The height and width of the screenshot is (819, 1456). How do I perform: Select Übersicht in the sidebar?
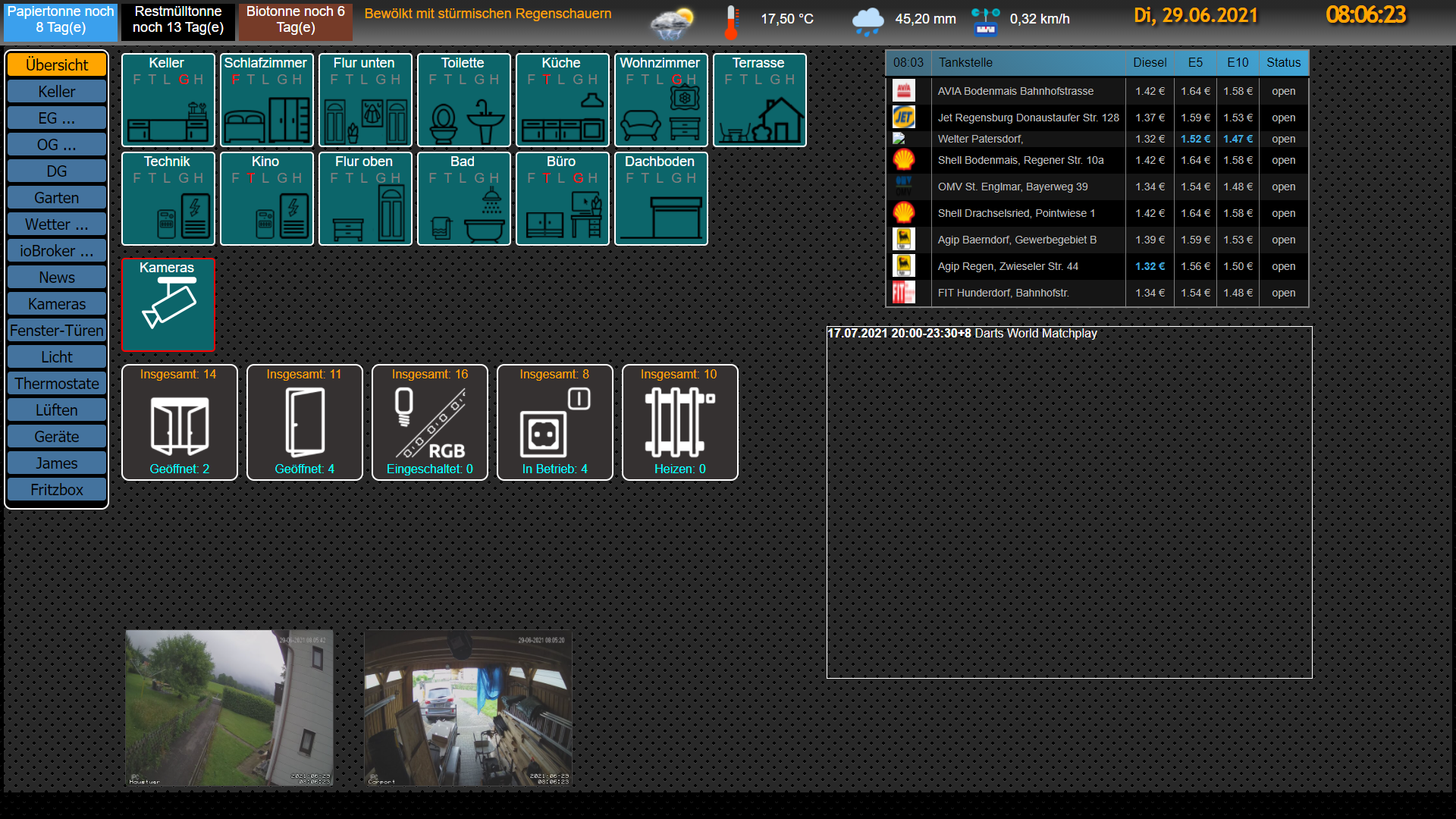click(x=57, y=65)
